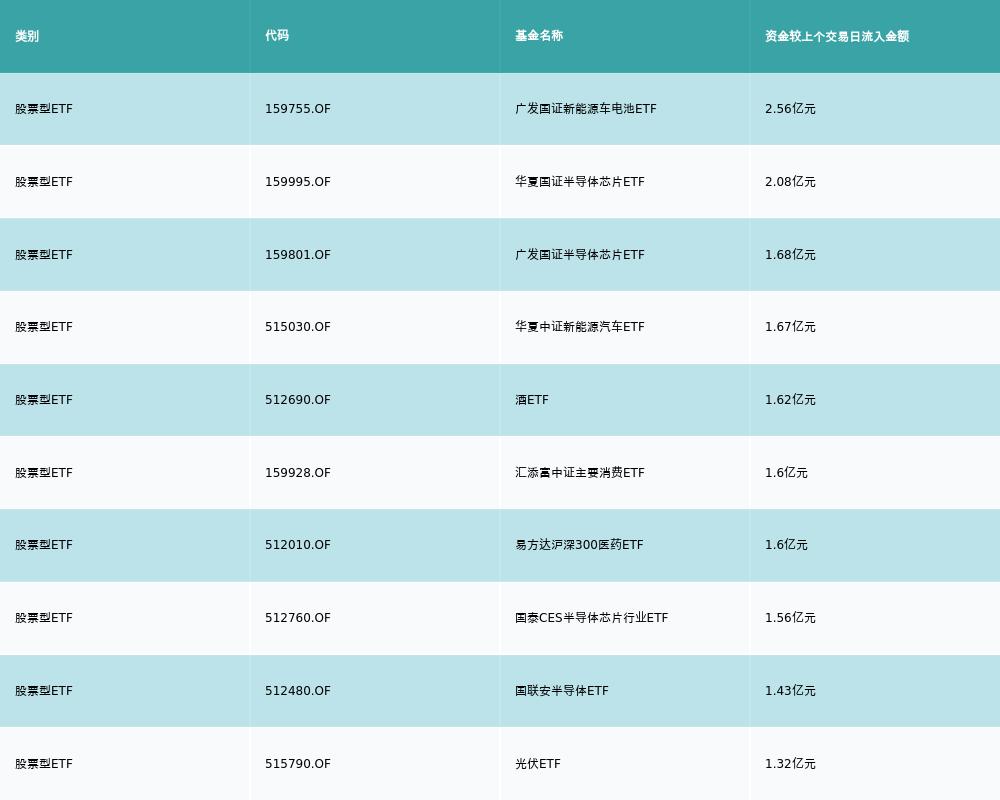Select fund 光伏ETF
Screen dimensions: 1000x800
click(538, 764)
